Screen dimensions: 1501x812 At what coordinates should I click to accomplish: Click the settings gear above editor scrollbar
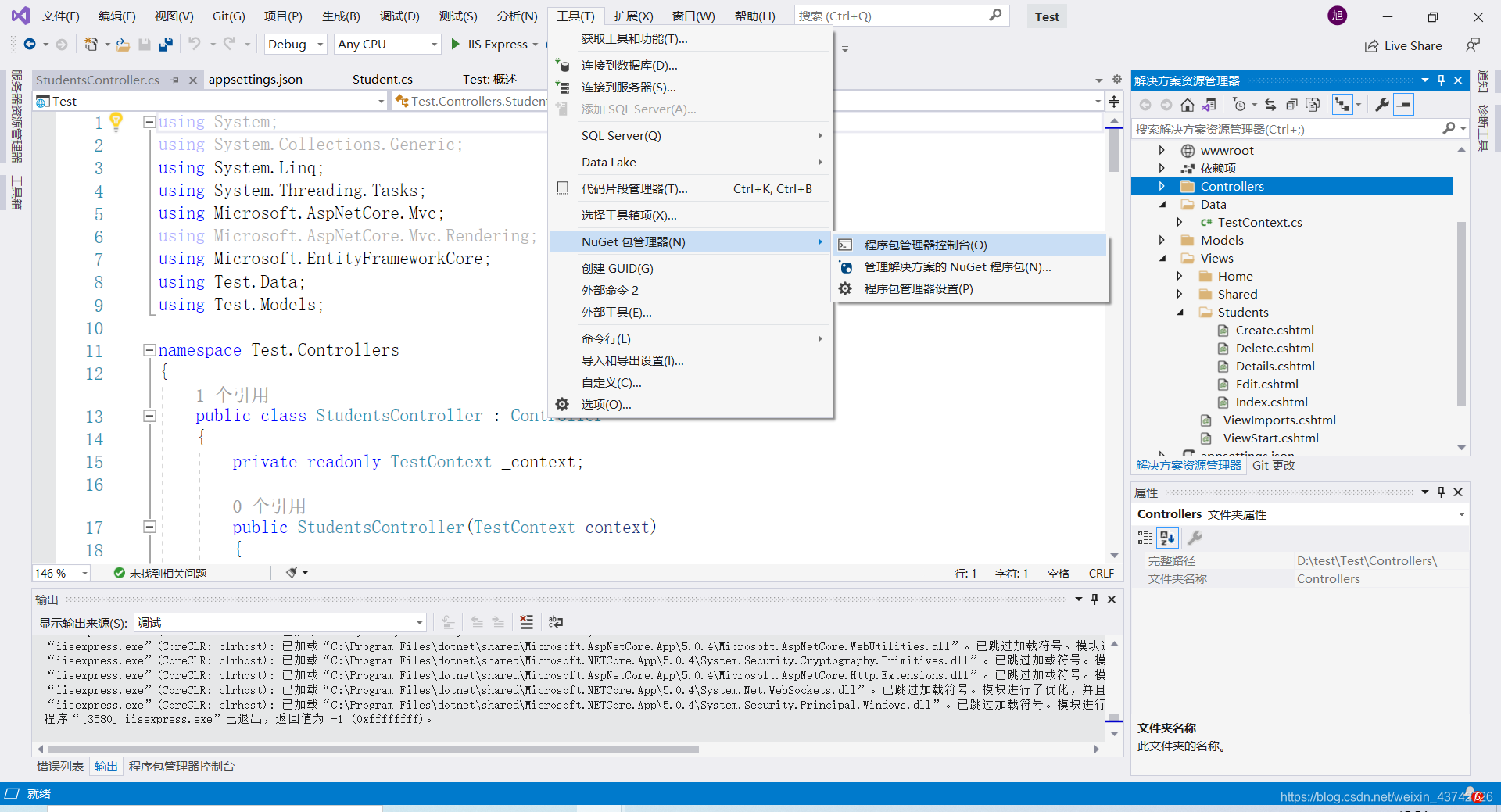1117,80
